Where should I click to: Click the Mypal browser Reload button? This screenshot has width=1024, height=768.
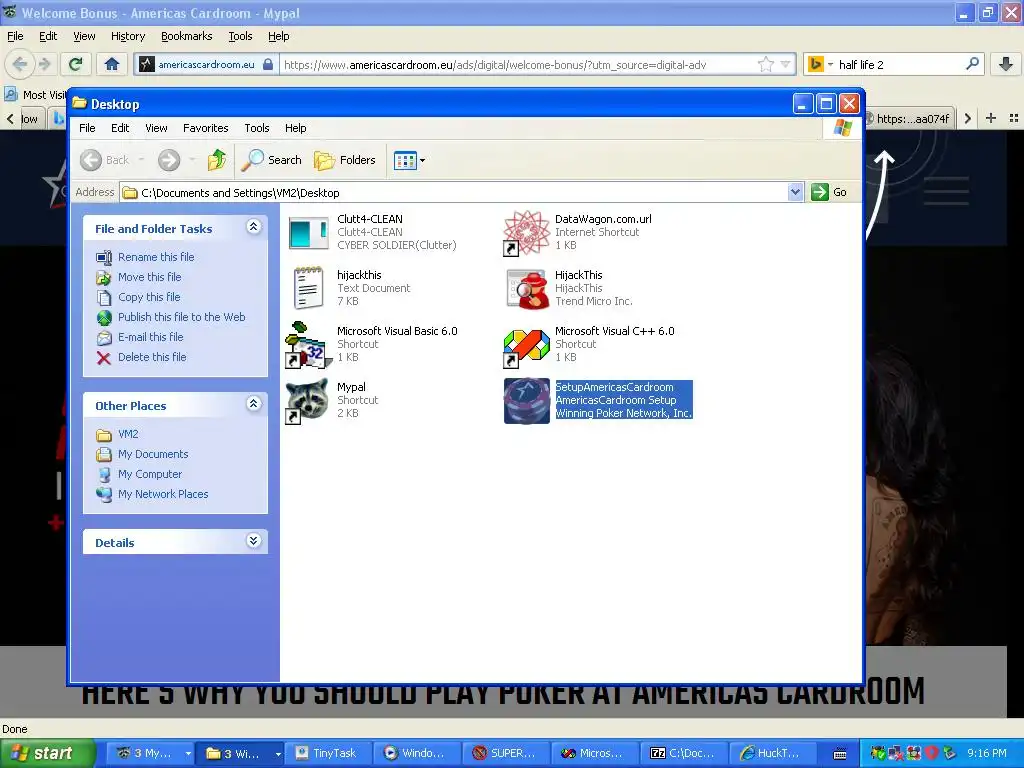point(75,64)
